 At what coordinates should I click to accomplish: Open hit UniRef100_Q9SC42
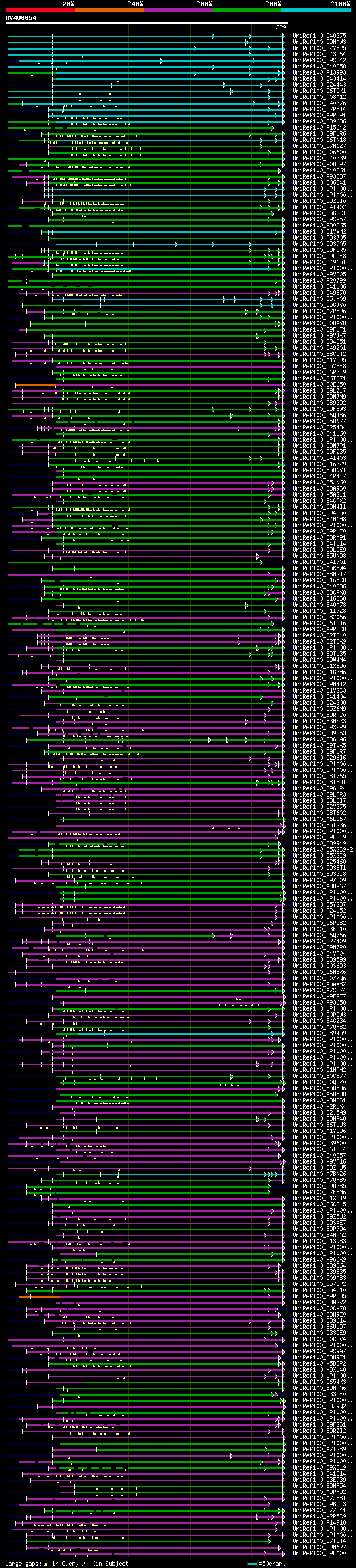pyautogui.click(x=319, y=60)
